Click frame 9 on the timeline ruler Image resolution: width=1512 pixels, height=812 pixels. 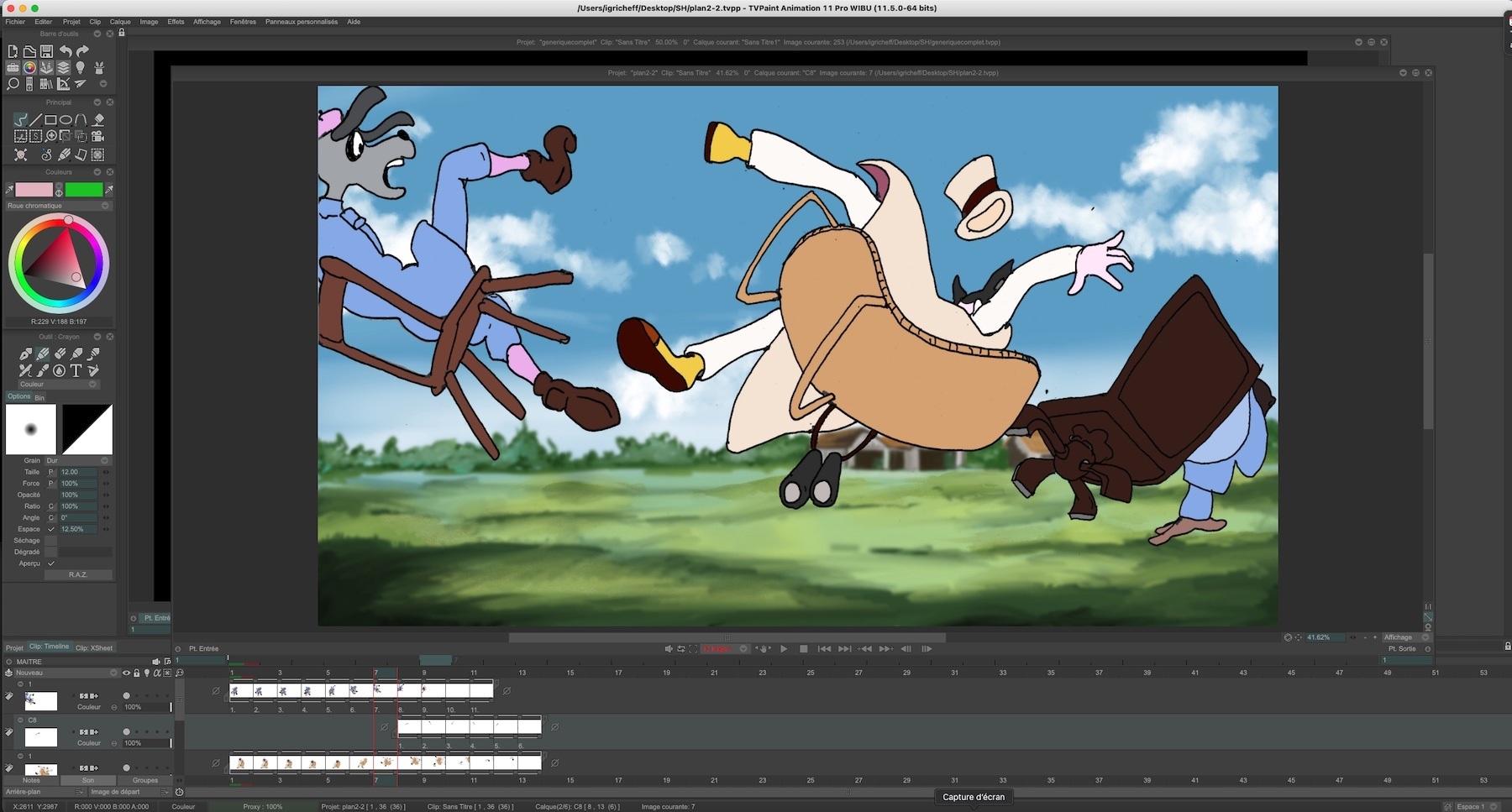click(423, 672)
